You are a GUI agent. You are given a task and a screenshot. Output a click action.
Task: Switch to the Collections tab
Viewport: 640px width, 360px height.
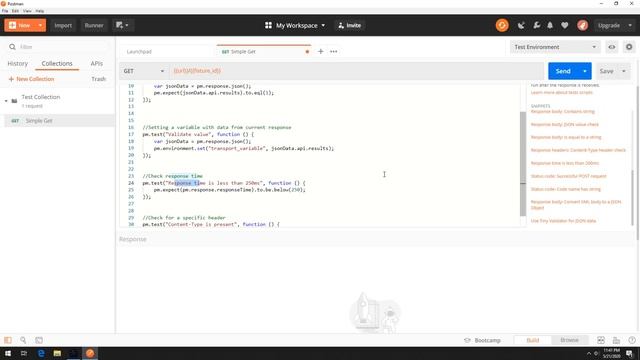pyautogui.click(x=57, y=64)
